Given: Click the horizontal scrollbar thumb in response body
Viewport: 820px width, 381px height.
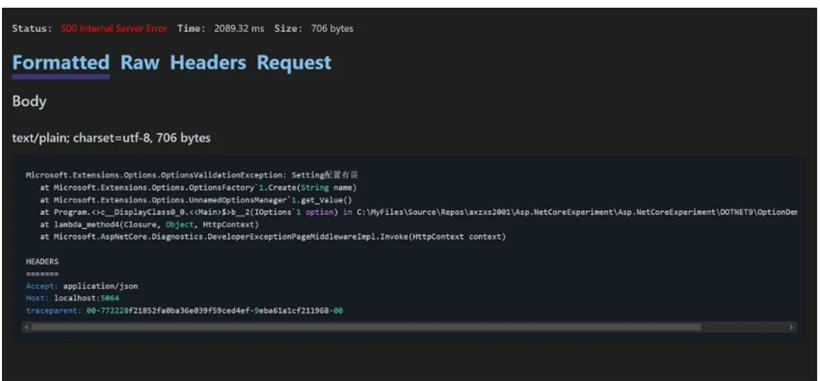Looking at the screenshot, I should [x=366, y=327].
